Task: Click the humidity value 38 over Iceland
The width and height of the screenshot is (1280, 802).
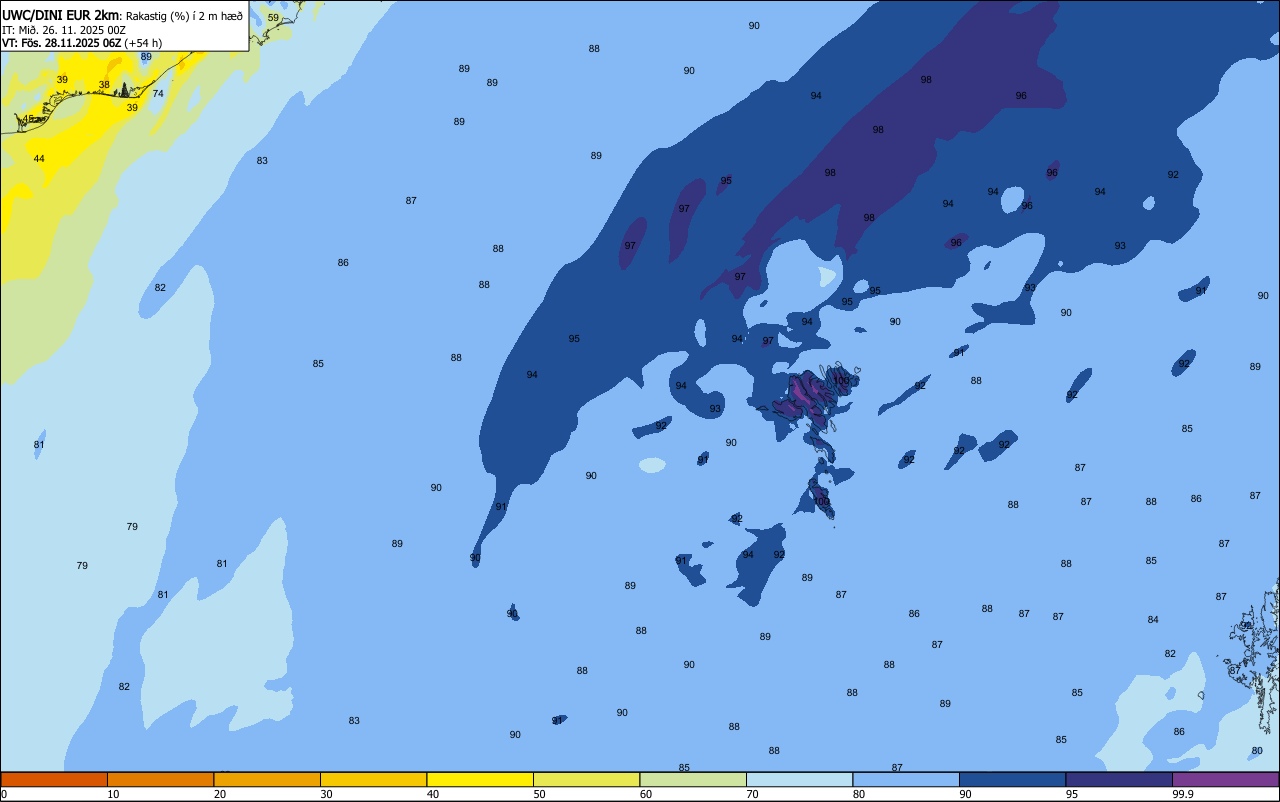Action: pos(104,85)
